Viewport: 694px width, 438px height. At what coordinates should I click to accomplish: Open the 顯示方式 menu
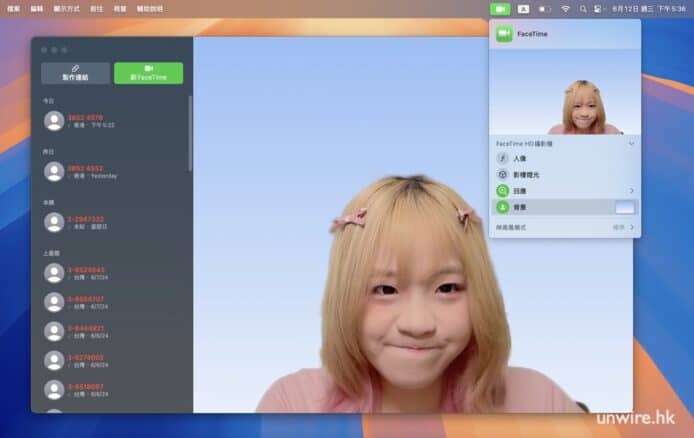65,8
